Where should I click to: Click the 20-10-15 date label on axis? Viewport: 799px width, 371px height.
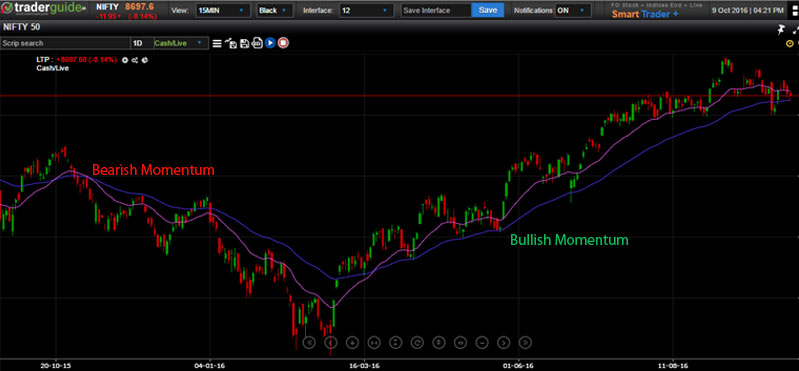point(56,365)
